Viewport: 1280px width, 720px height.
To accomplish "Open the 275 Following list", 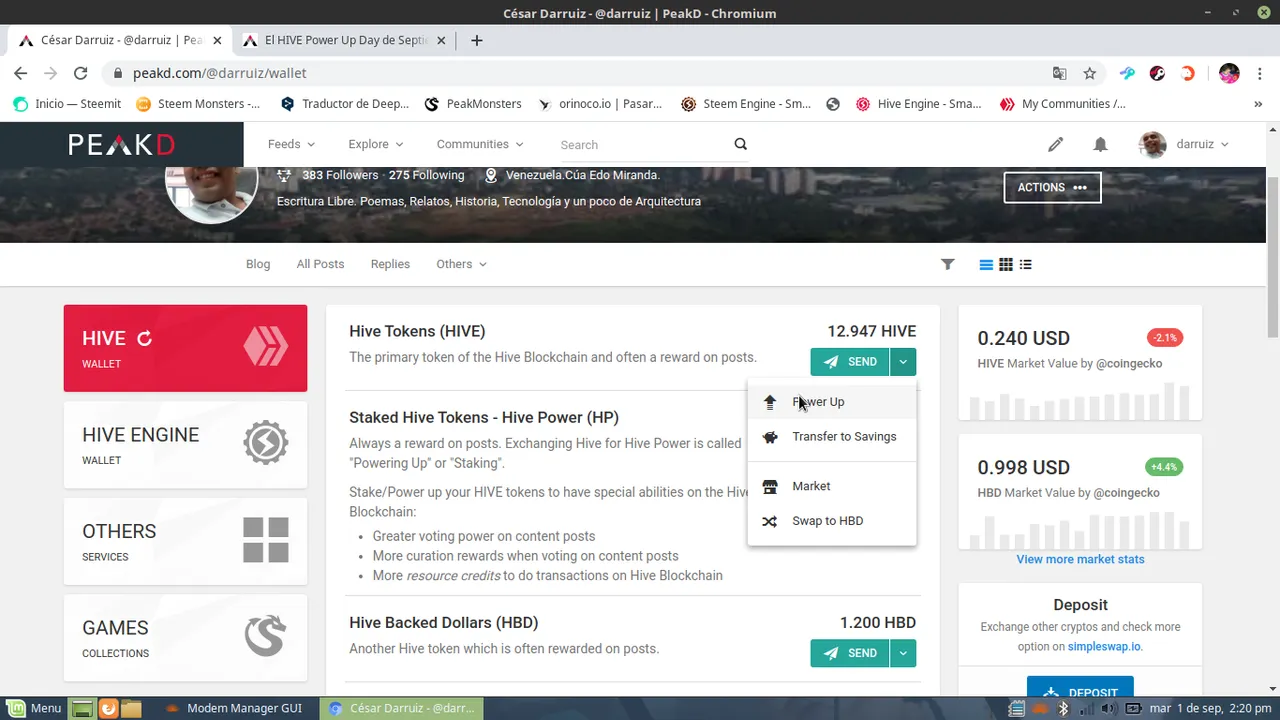I will tap(427, 175).
